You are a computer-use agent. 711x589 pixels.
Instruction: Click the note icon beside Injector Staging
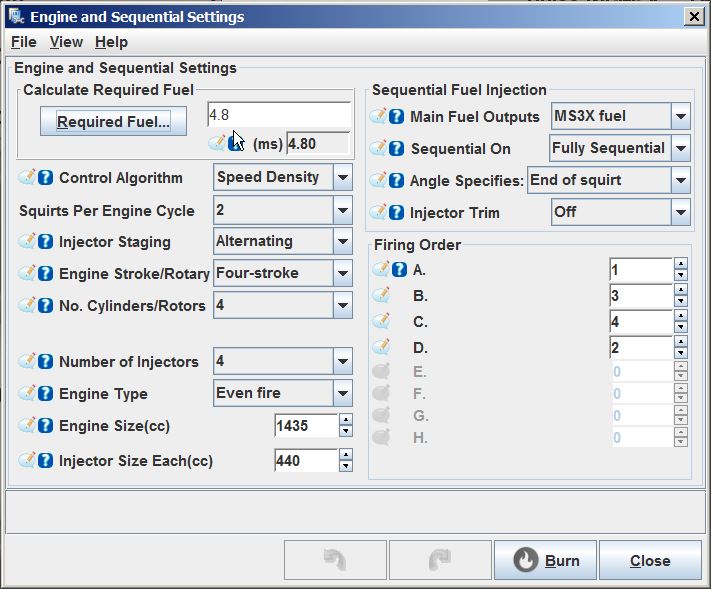(28, 241)
